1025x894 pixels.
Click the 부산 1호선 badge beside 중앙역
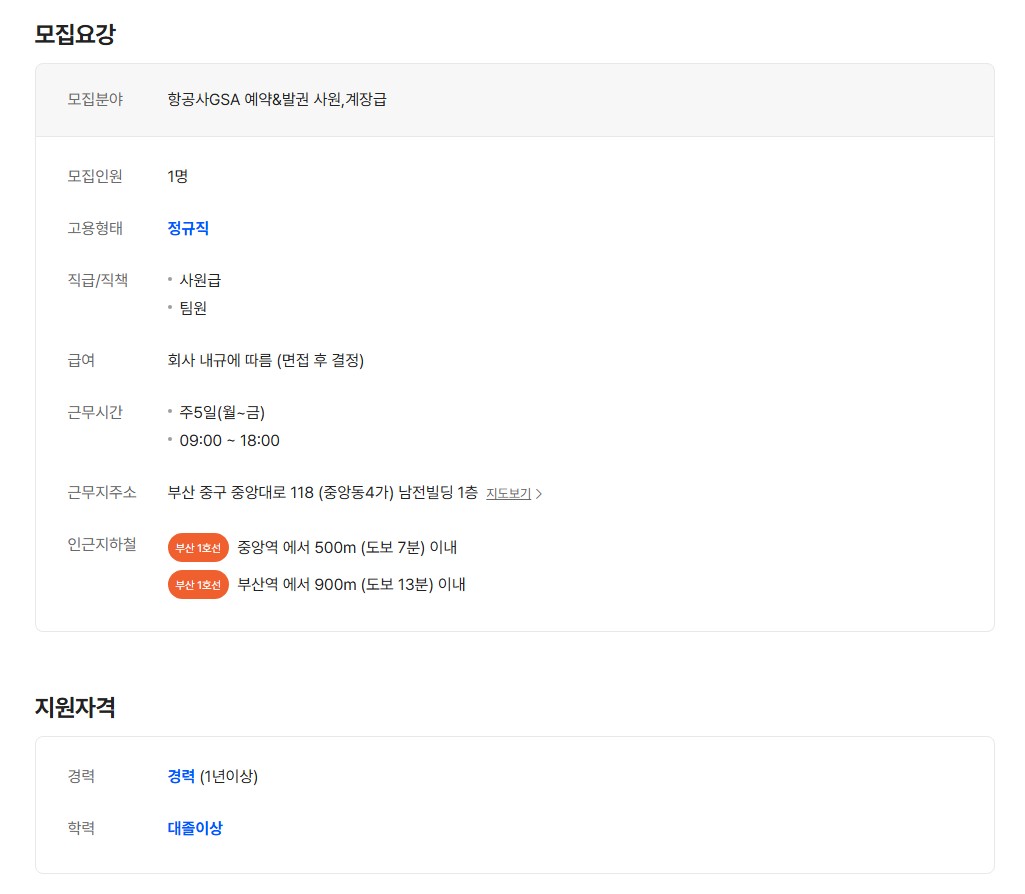198,548
